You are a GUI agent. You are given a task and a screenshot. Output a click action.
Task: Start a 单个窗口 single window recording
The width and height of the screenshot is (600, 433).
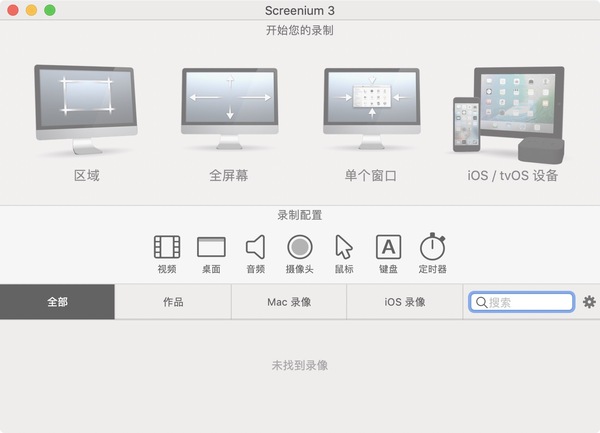coord(372,109)
